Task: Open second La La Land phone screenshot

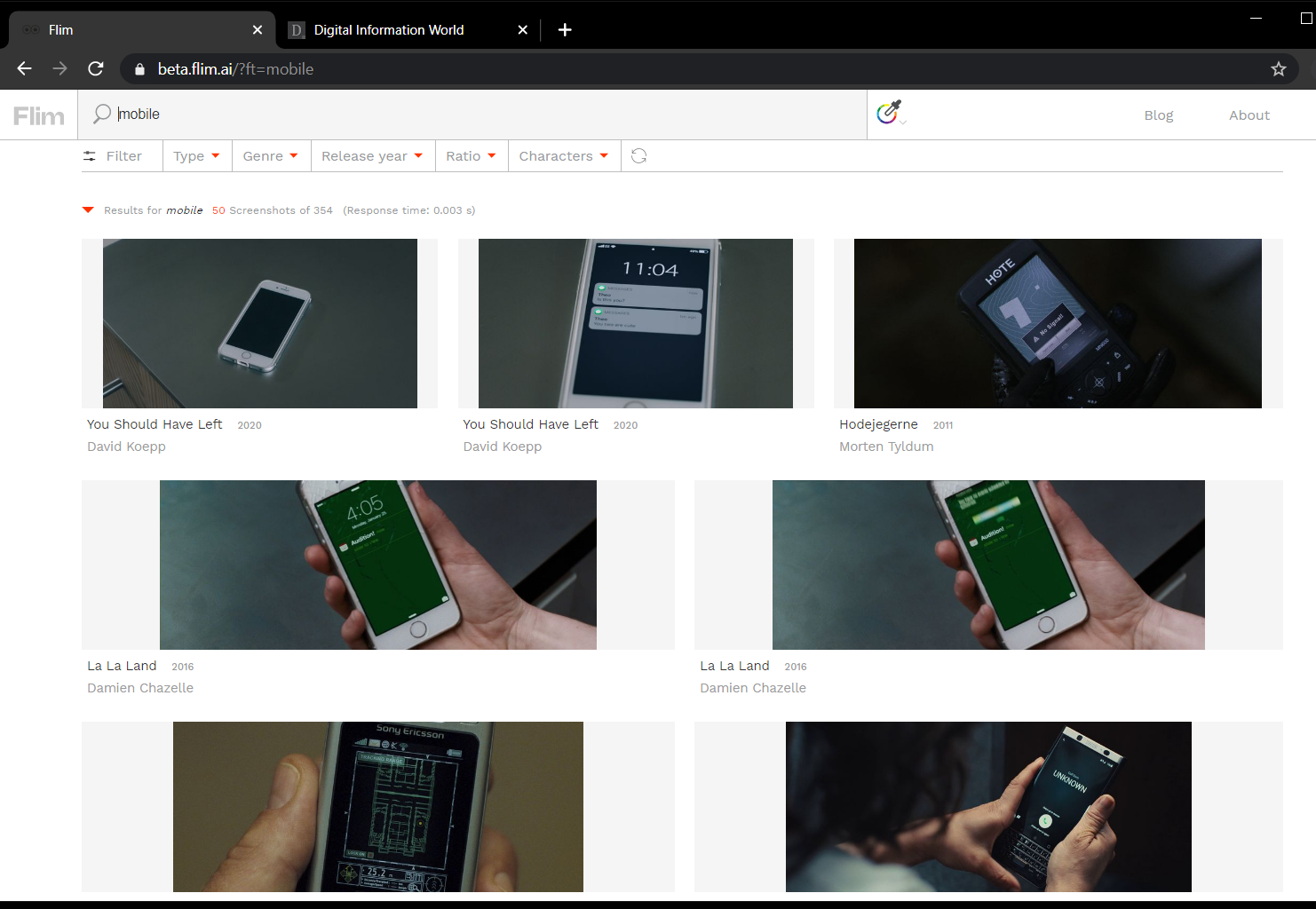Action: tap(988, 565)
